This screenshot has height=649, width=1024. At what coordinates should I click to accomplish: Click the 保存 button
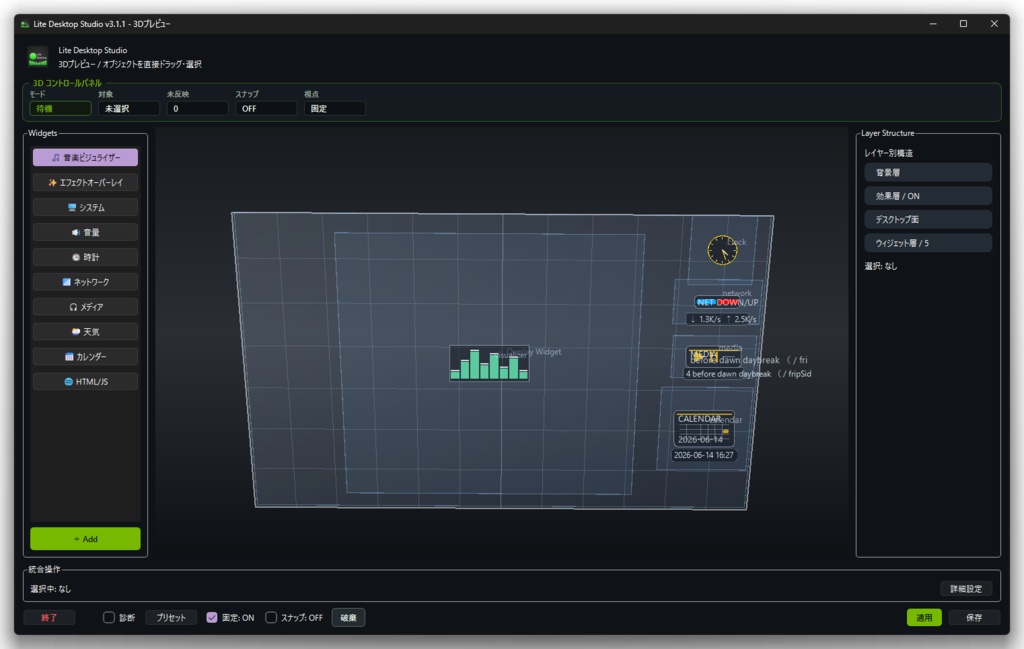tap(974, 618)
